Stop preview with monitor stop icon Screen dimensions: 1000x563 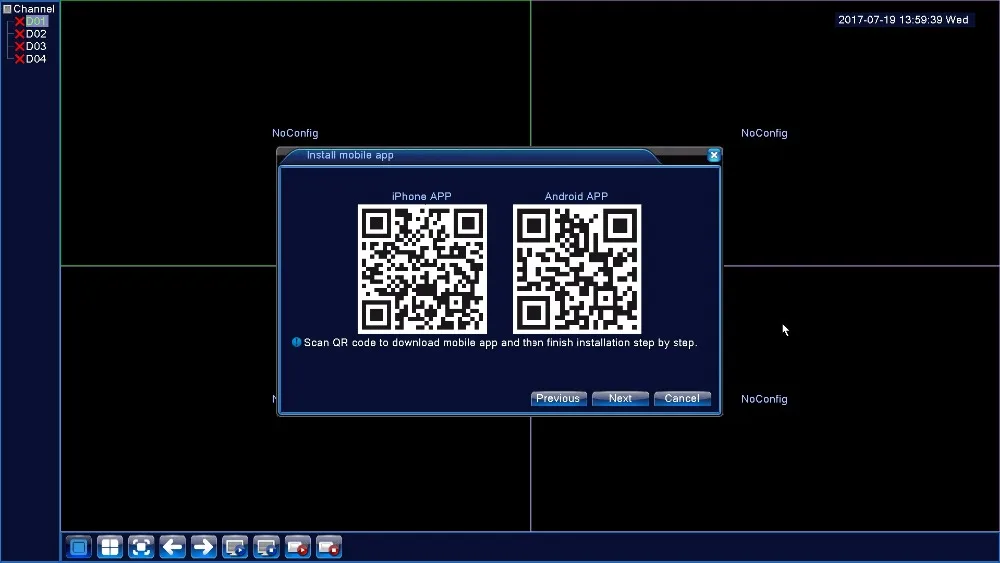point(266,547)
